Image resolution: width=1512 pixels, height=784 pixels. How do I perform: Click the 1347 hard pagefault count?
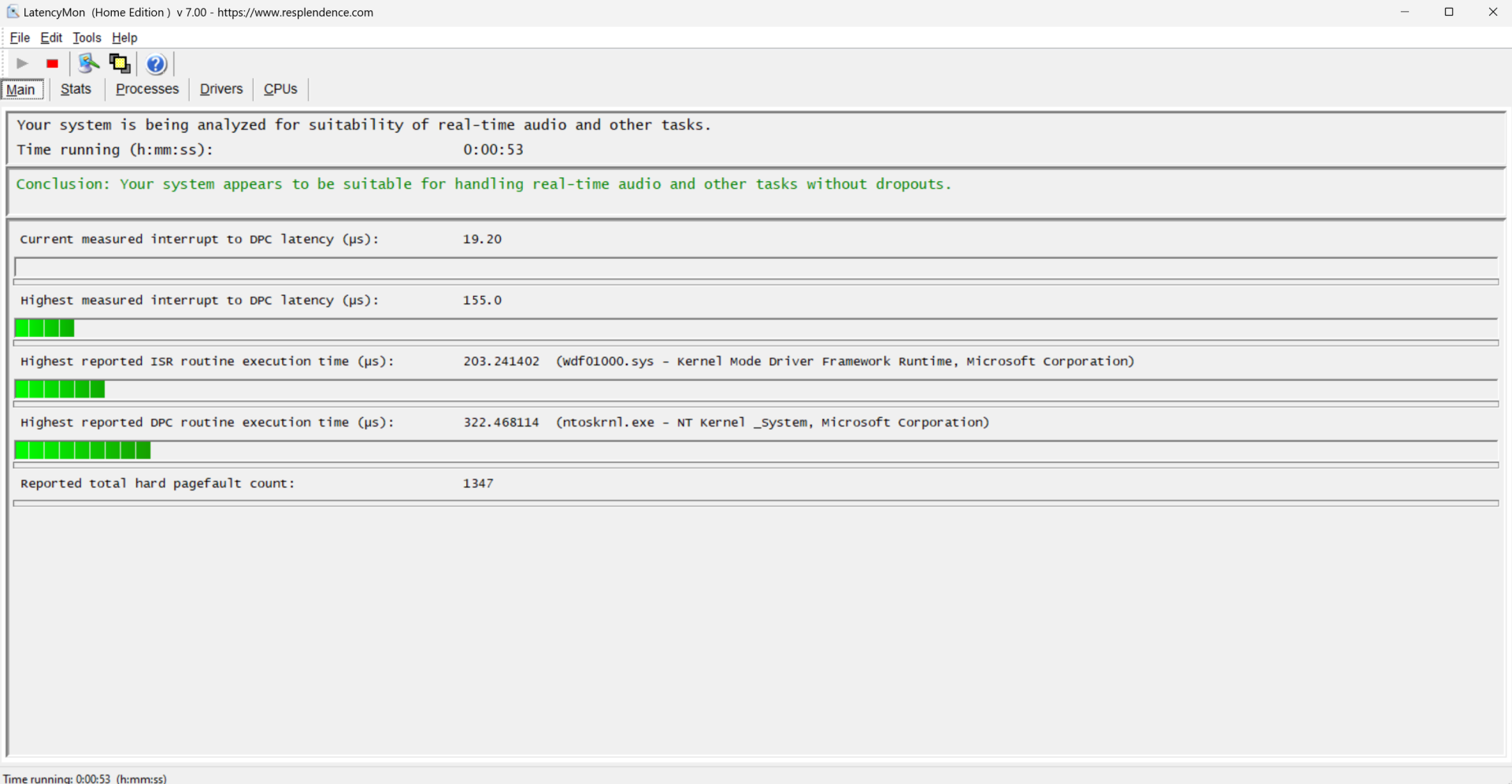(x=478, y=483)
